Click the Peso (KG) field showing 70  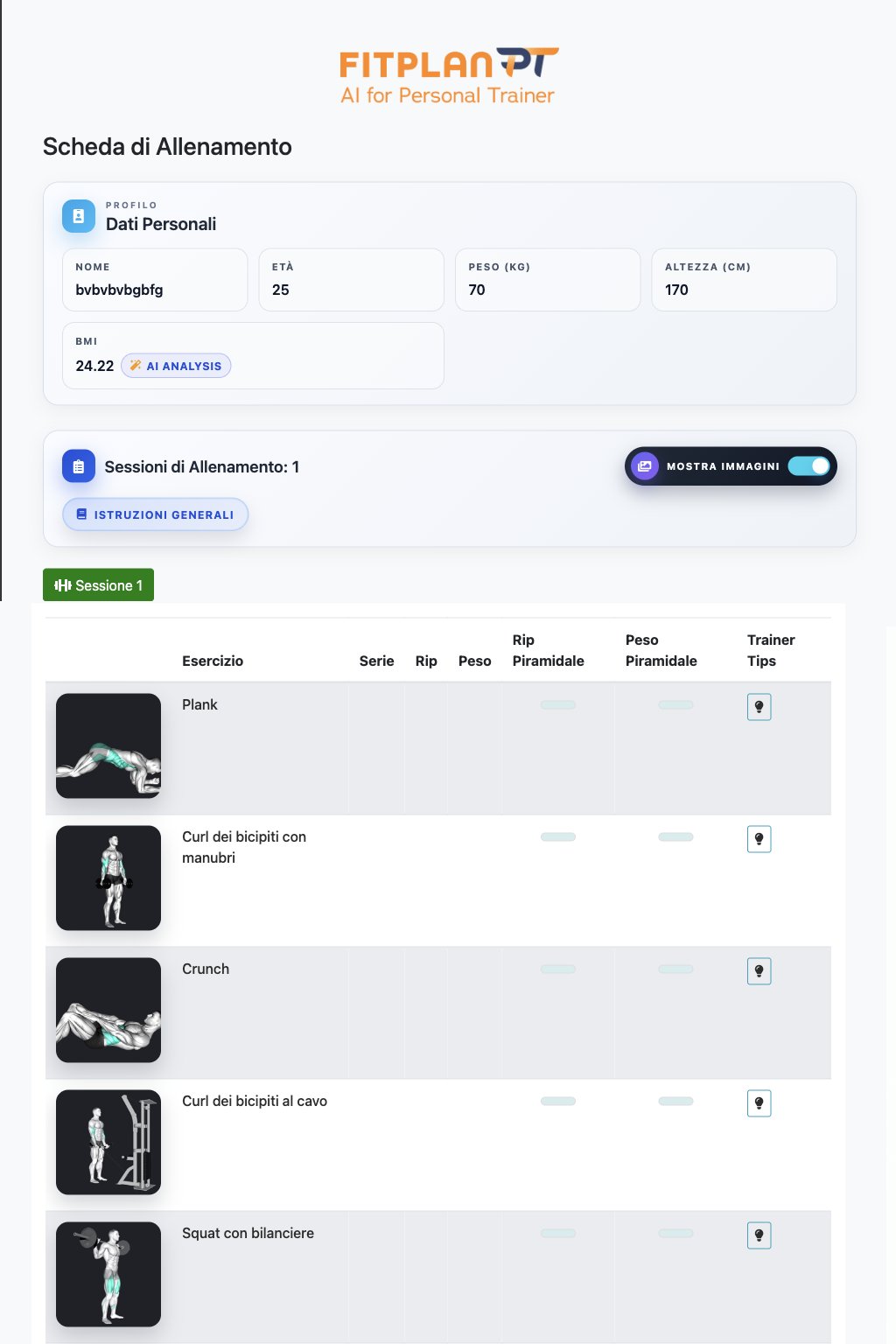coord(548,280)
